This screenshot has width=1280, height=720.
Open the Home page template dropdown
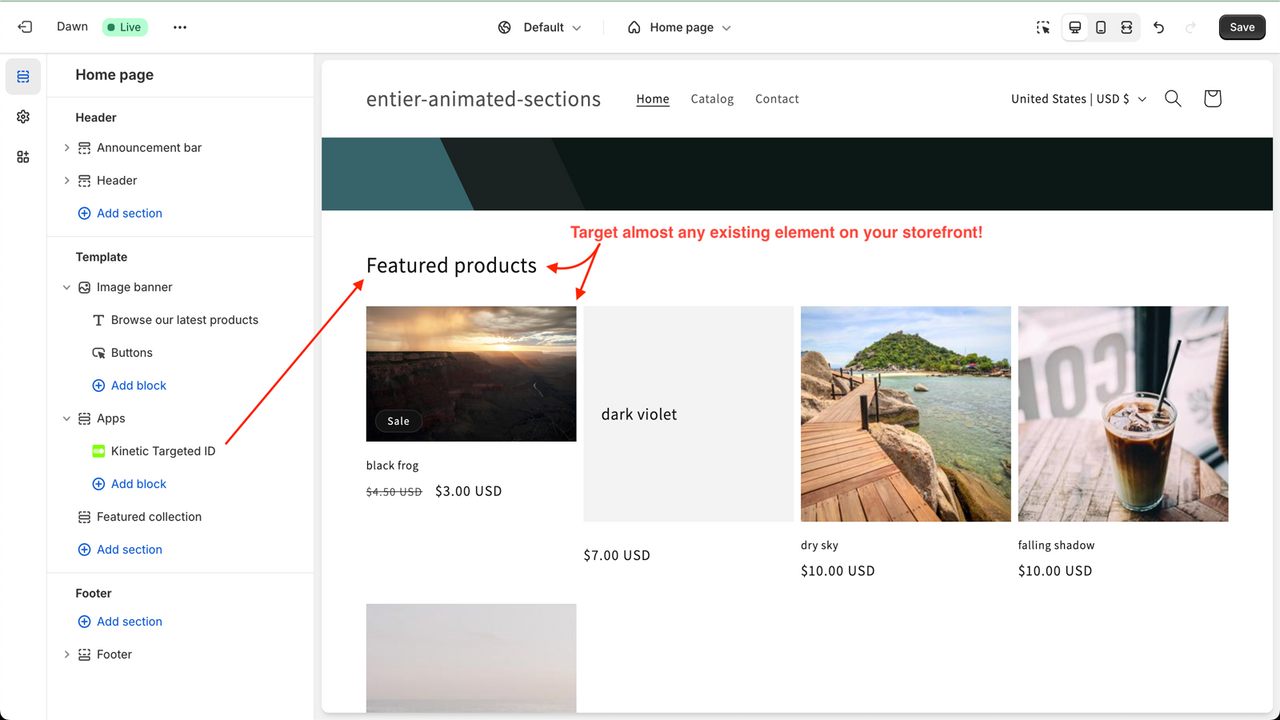[x=680, y=27]
